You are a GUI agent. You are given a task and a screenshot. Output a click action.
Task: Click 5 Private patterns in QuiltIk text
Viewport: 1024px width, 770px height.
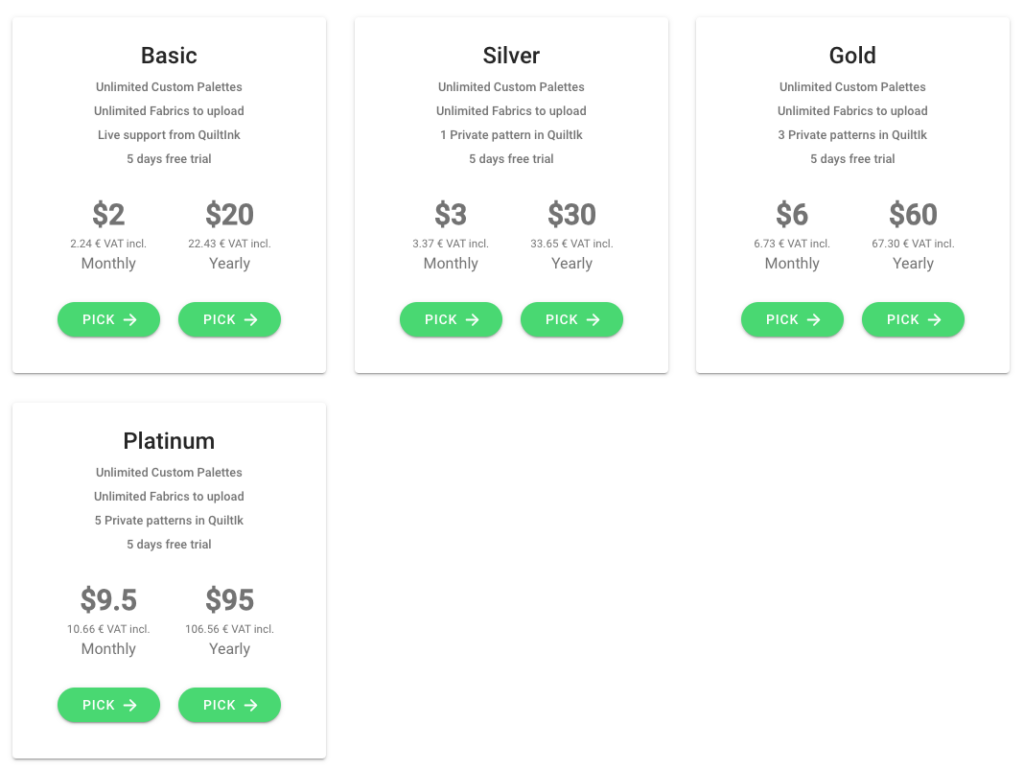tap(169, 520)
